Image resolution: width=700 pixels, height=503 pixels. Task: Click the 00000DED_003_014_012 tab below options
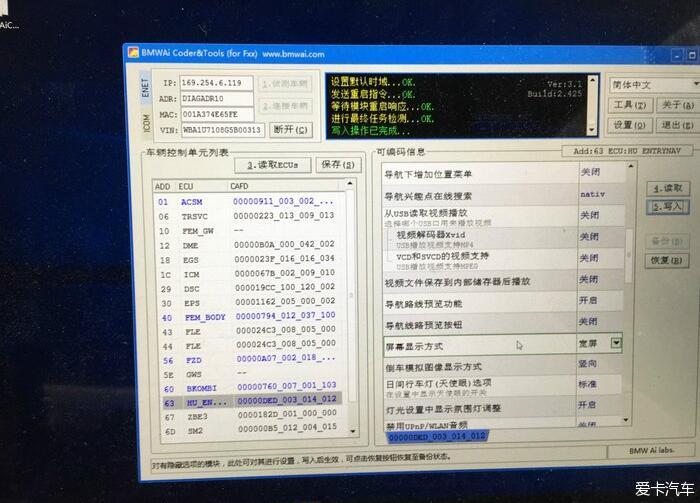438,436
